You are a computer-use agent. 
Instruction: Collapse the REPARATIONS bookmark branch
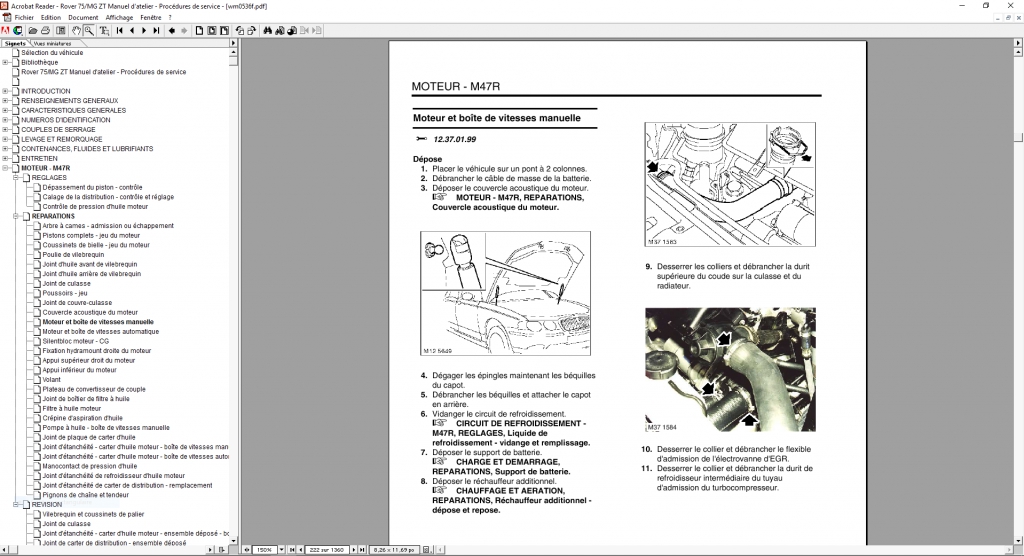point(16,216)
